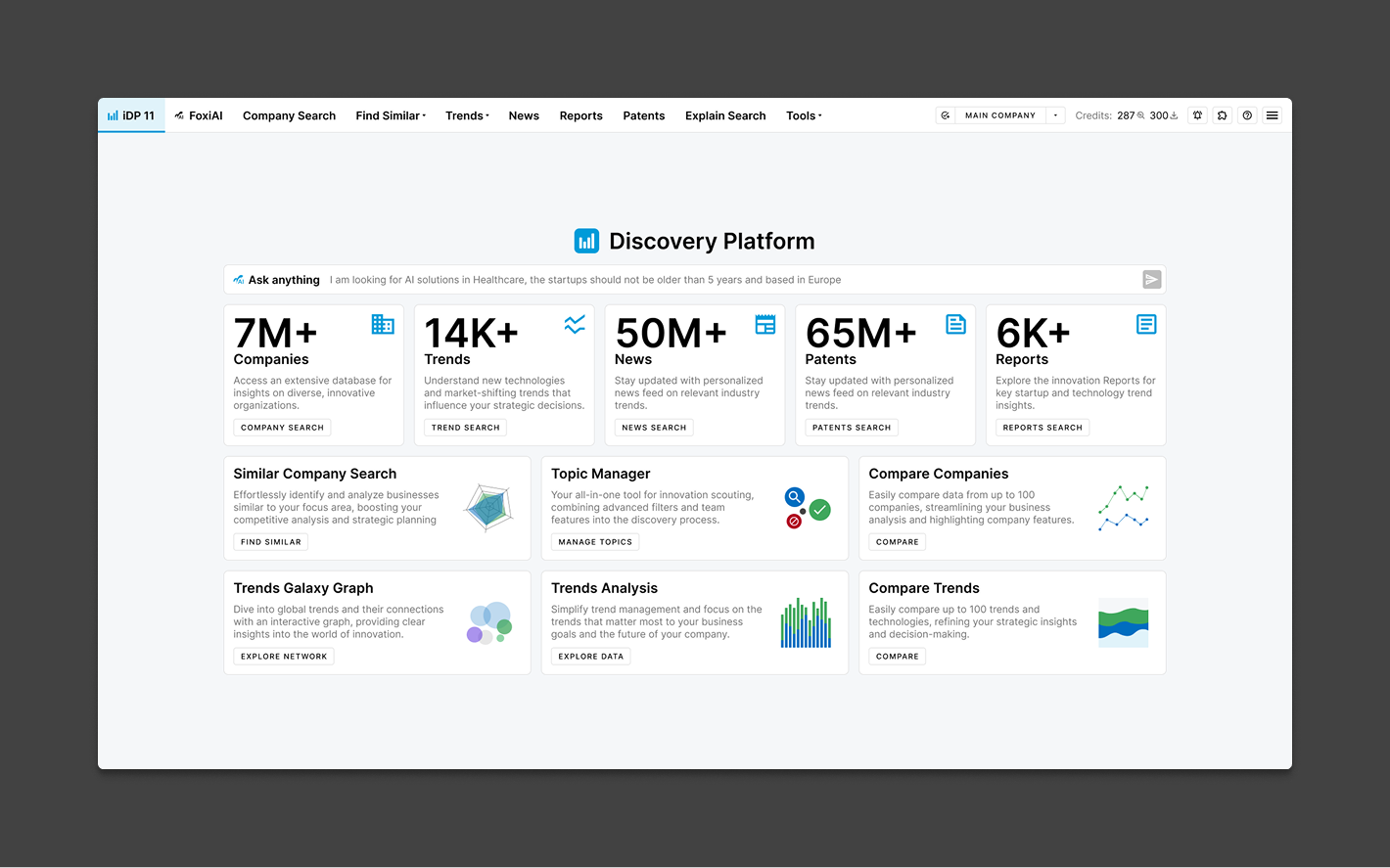Open the hamburger menu in the top bar
Screen dimensions: 1390x868
coord(1272,114)
